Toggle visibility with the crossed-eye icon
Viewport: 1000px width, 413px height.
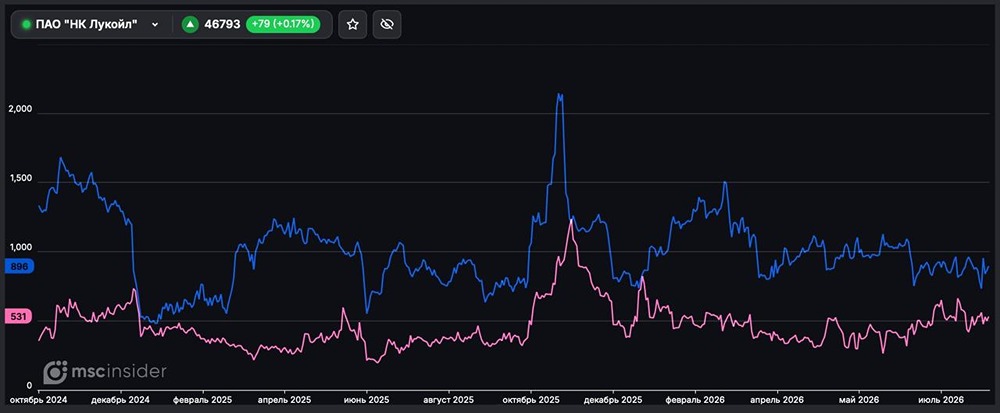click(386, 24)
